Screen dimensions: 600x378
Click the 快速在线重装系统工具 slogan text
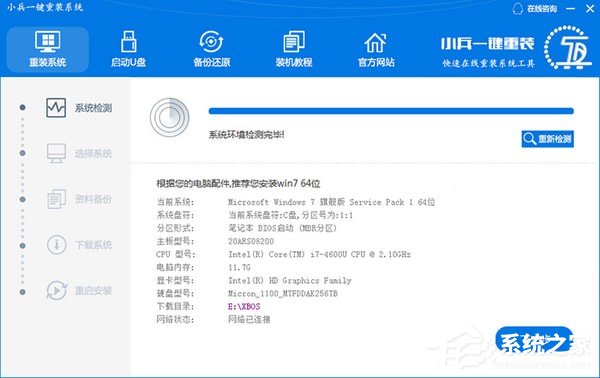489,63
